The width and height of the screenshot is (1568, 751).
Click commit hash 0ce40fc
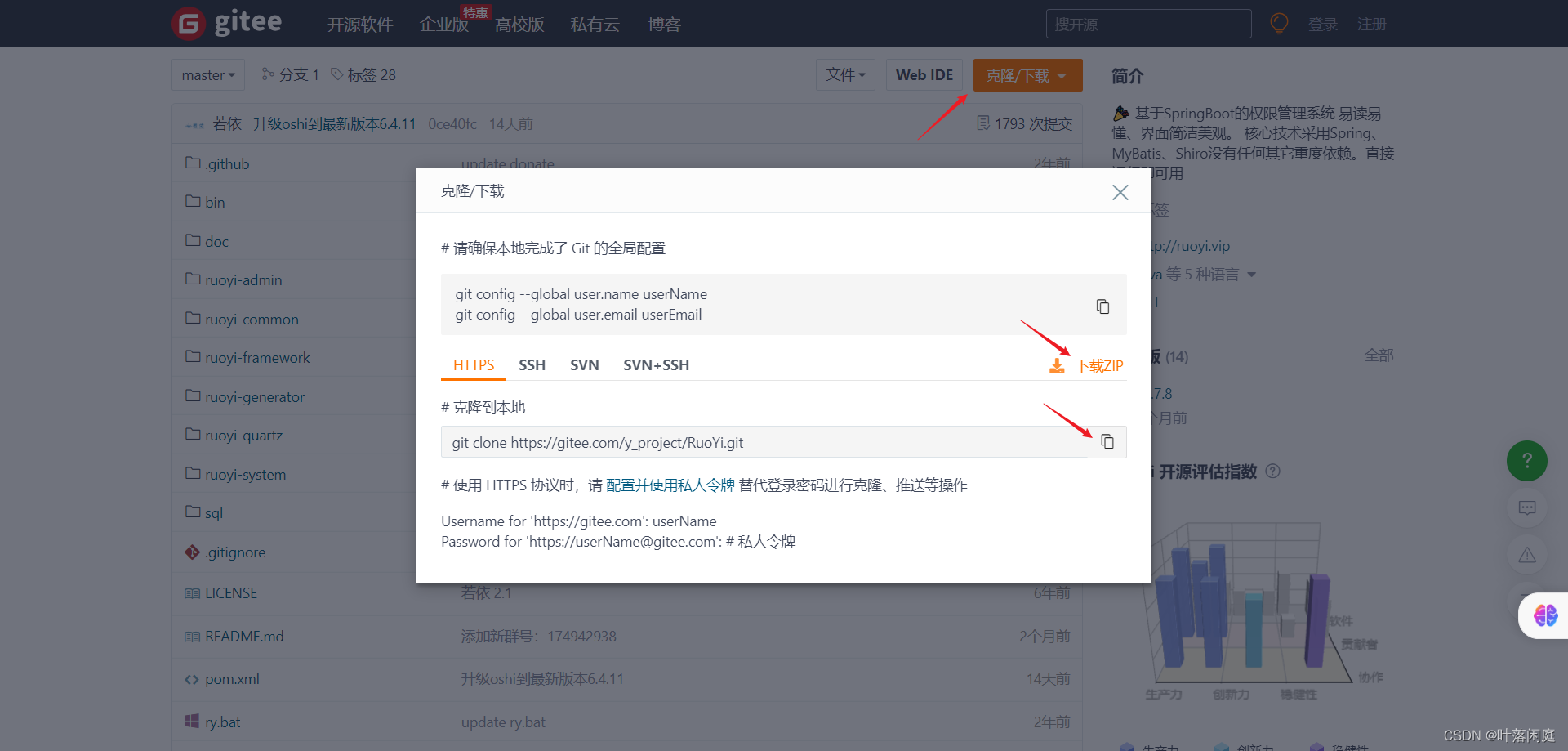(x=452, y=124)
